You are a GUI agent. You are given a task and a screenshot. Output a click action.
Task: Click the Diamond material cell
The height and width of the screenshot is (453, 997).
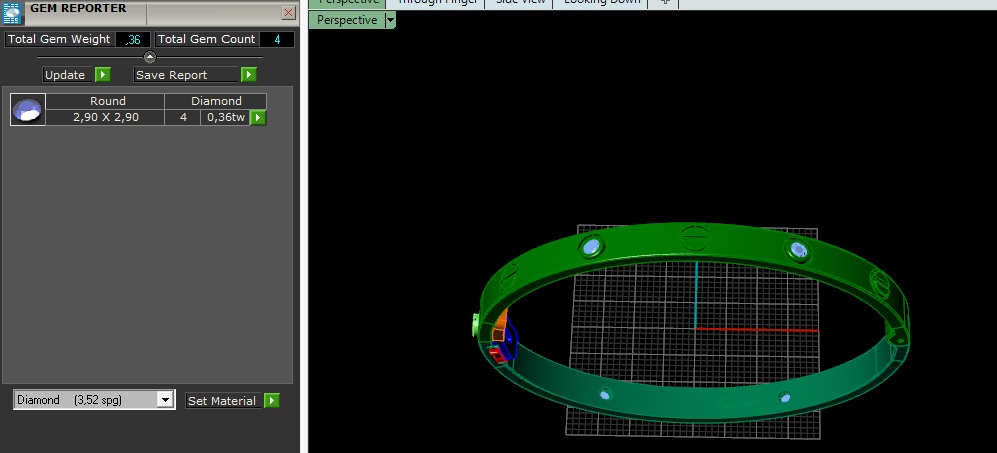tap(216, 101)
